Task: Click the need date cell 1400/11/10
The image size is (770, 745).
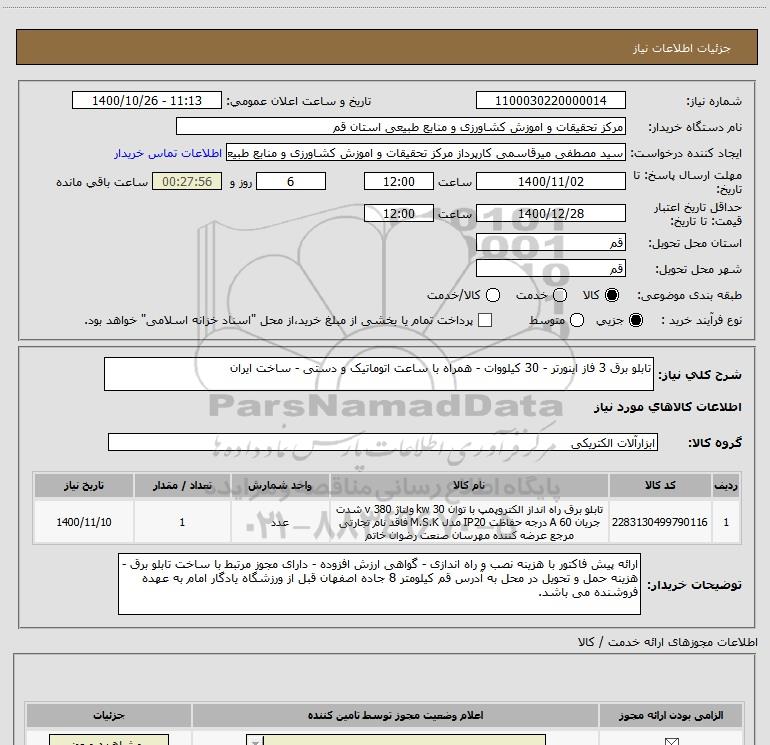Action: pyautogui.click(x=83, y=522)
